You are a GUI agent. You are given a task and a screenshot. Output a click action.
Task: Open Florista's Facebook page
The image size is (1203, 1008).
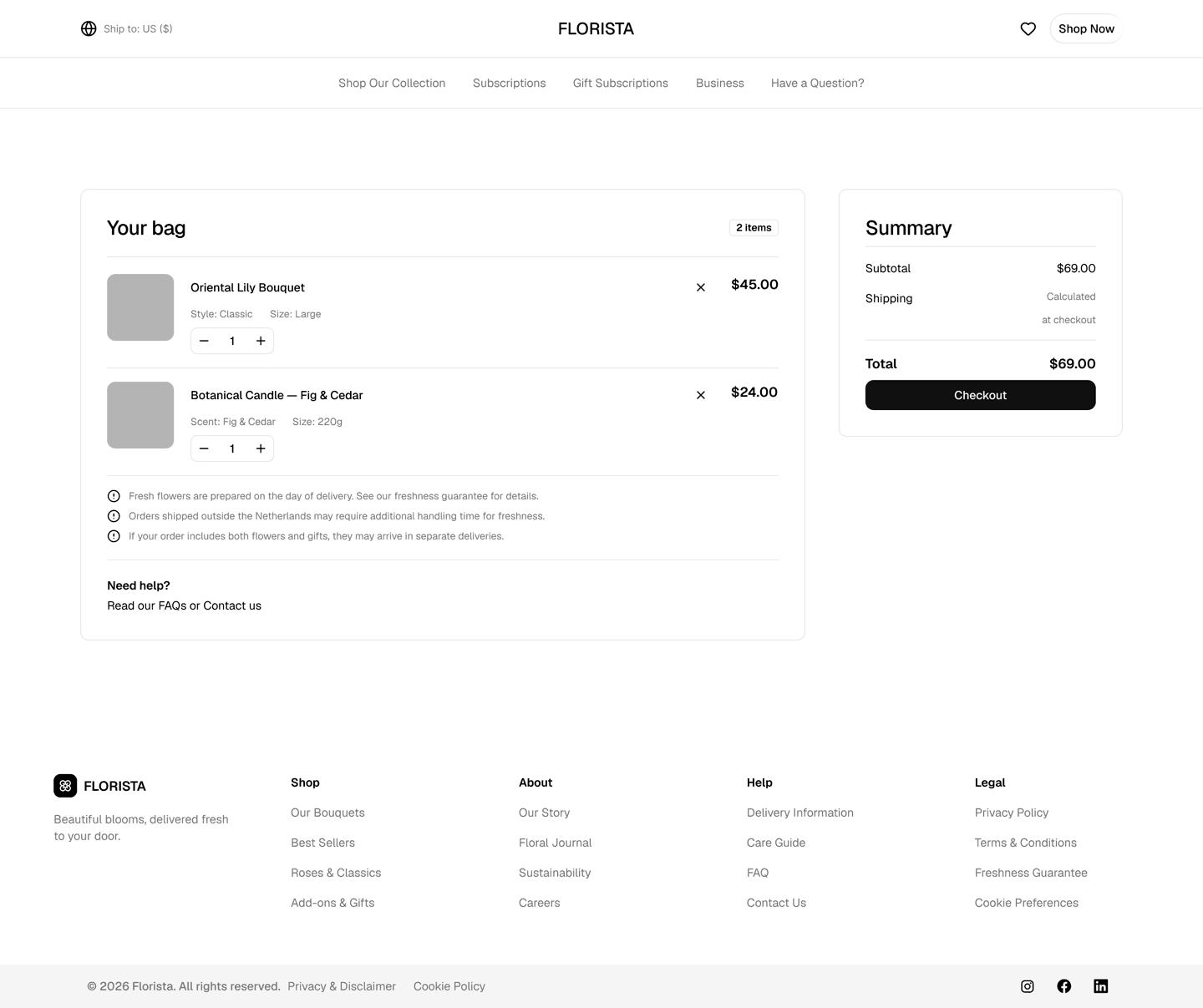(x=1063, y=986)
